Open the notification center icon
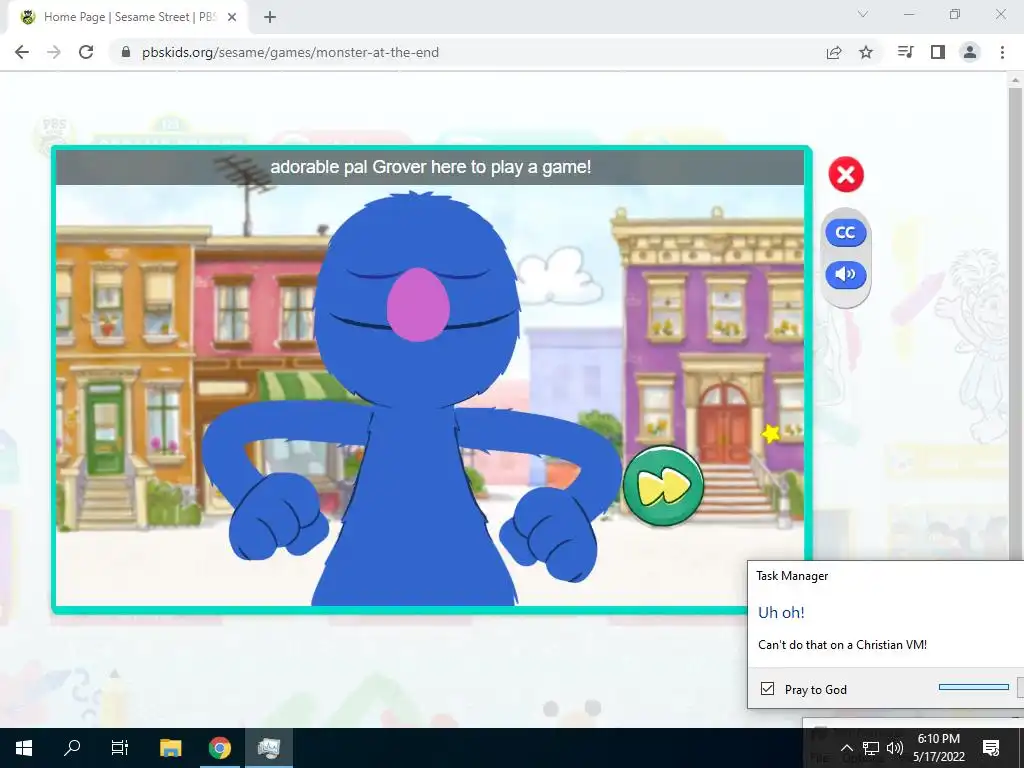The image size is (1024, 768). click(x=991, y=748)
